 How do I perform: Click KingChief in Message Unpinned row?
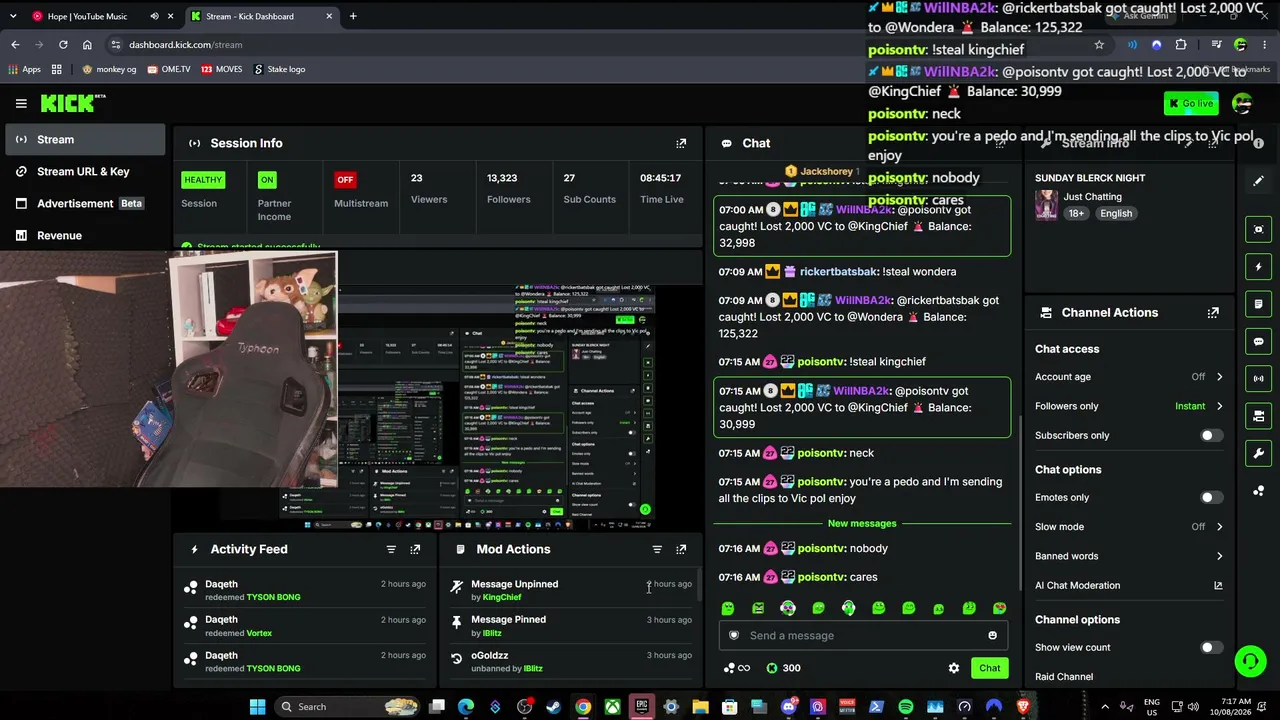502,597
